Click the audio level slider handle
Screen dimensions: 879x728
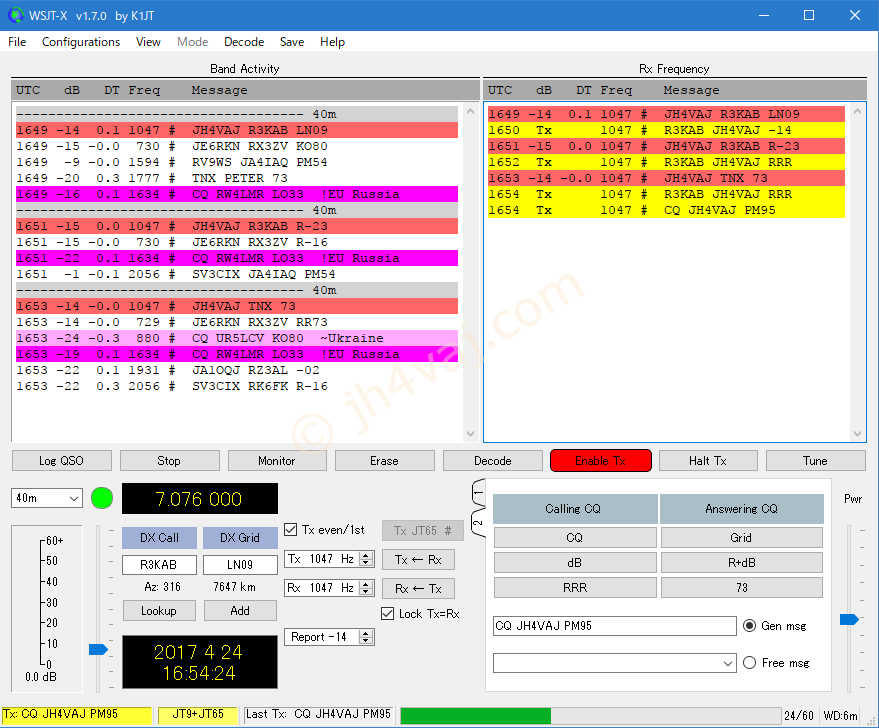(98, 650)
